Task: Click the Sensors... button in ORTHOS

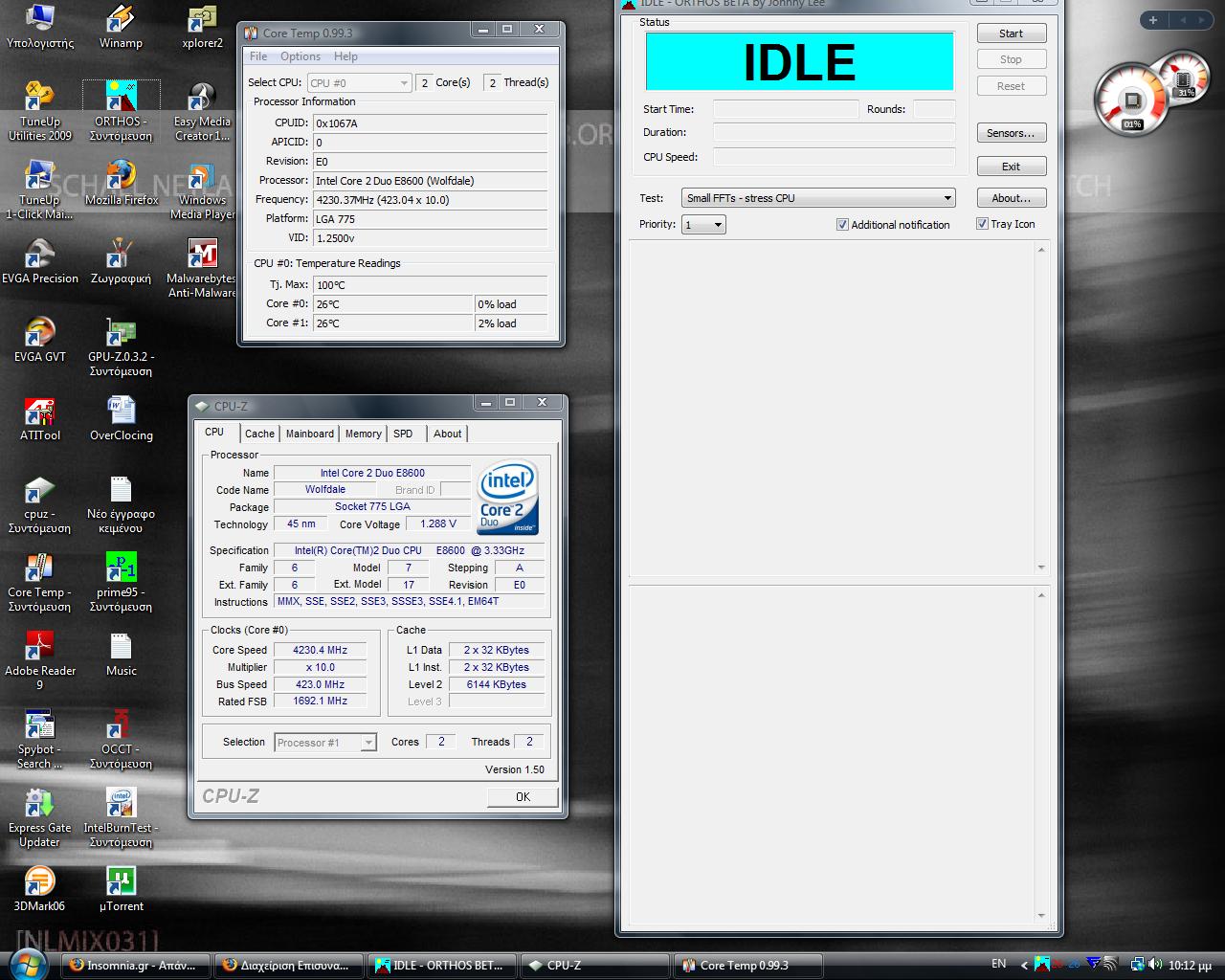Action: coord(1011,133)
